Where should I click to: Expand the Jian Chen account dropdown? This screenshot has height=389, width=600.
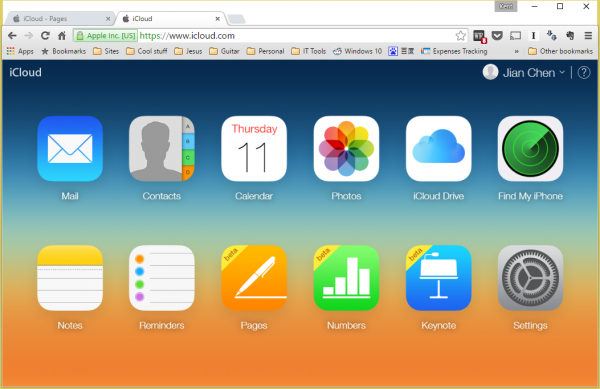pos(524,72)
